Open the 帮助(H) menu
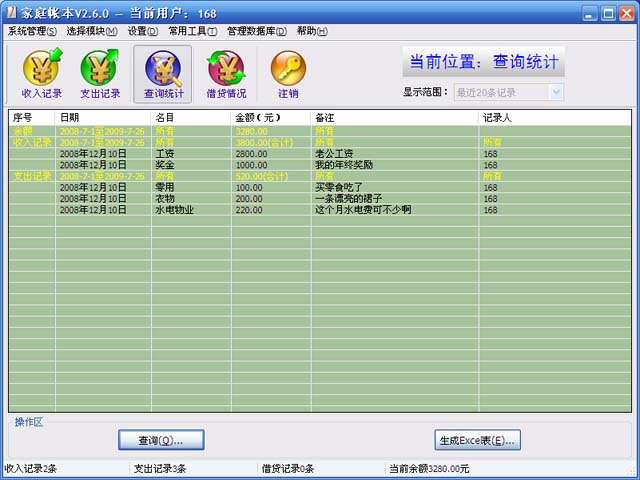This screenshot has width=640, height=480. (x=312, y=31)
